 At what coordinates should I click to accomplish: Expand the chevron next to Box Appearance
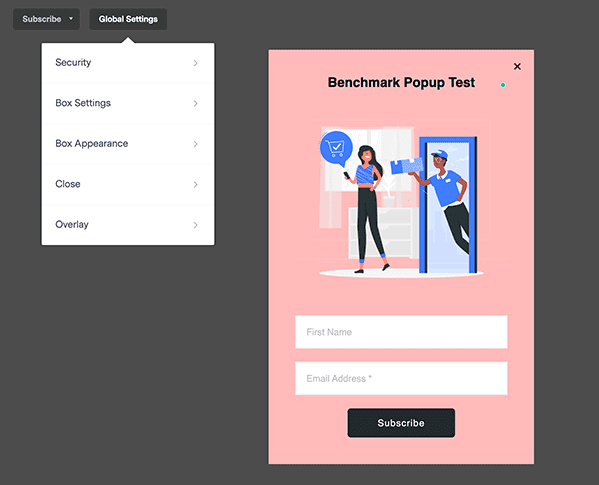coord(196,144)
